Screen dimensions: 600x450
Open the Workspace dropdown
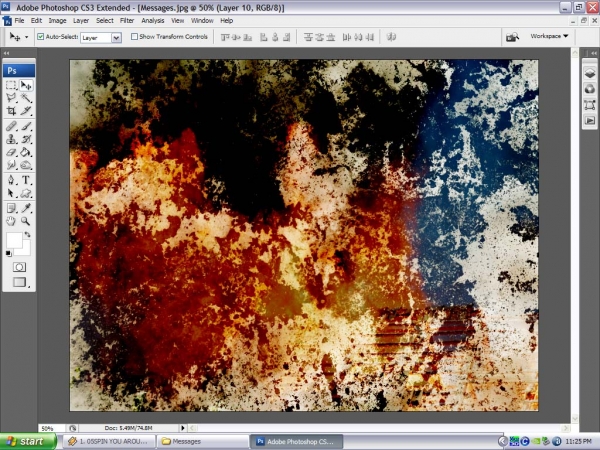tap(549, 36)
